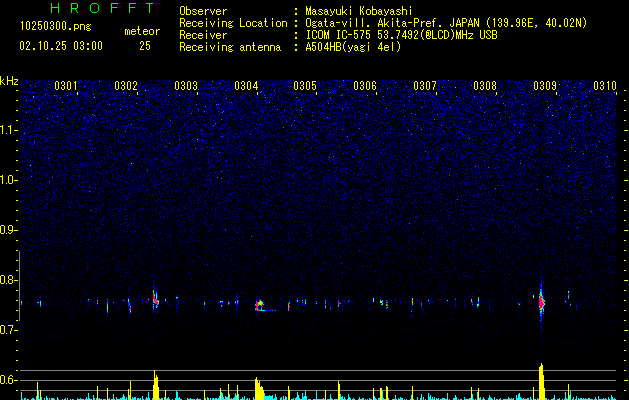Click the 0302 time marker

coord(126,86)
